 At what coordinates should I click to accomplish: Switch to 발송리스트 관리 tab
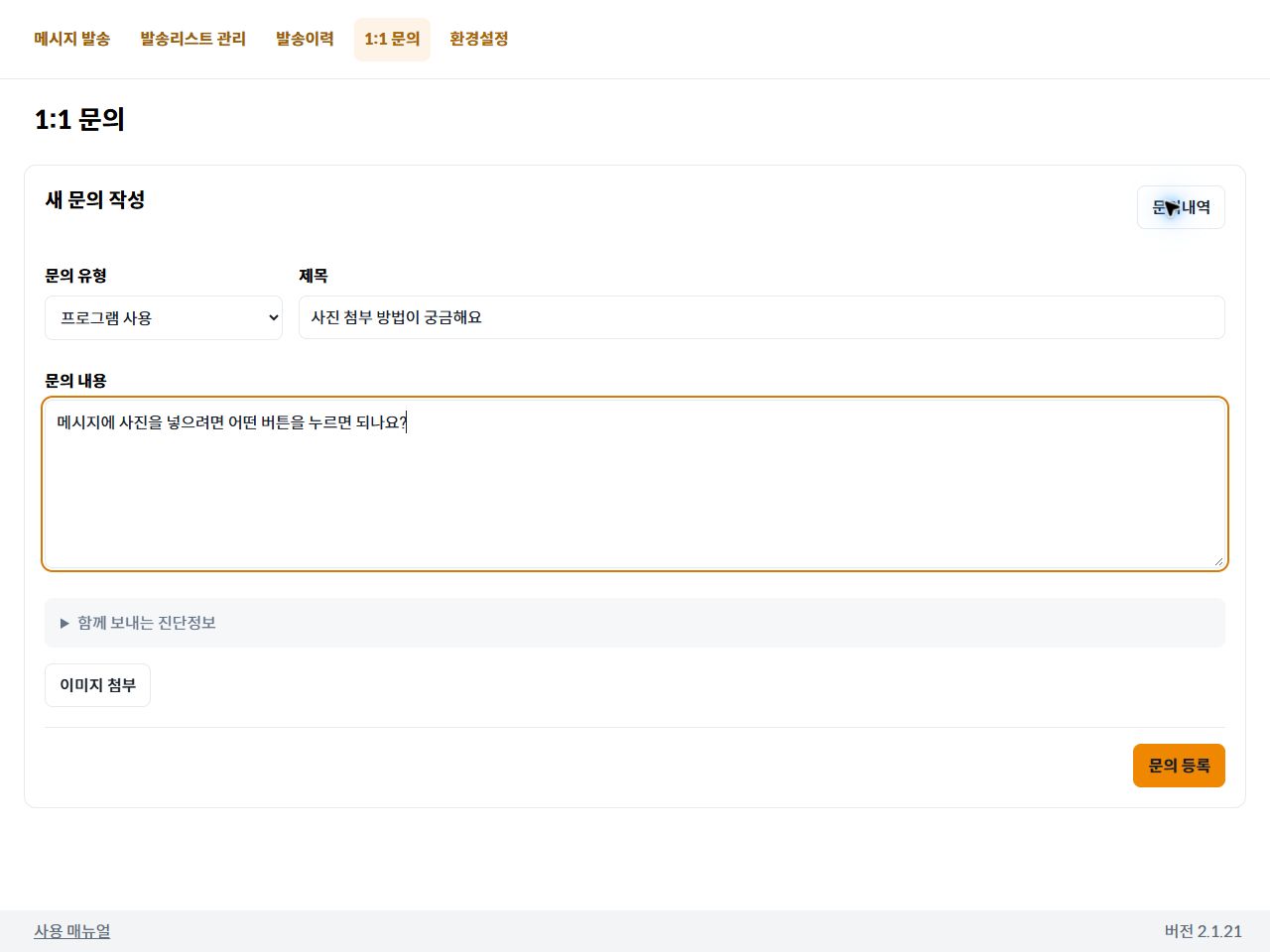[x=192, y=39]
